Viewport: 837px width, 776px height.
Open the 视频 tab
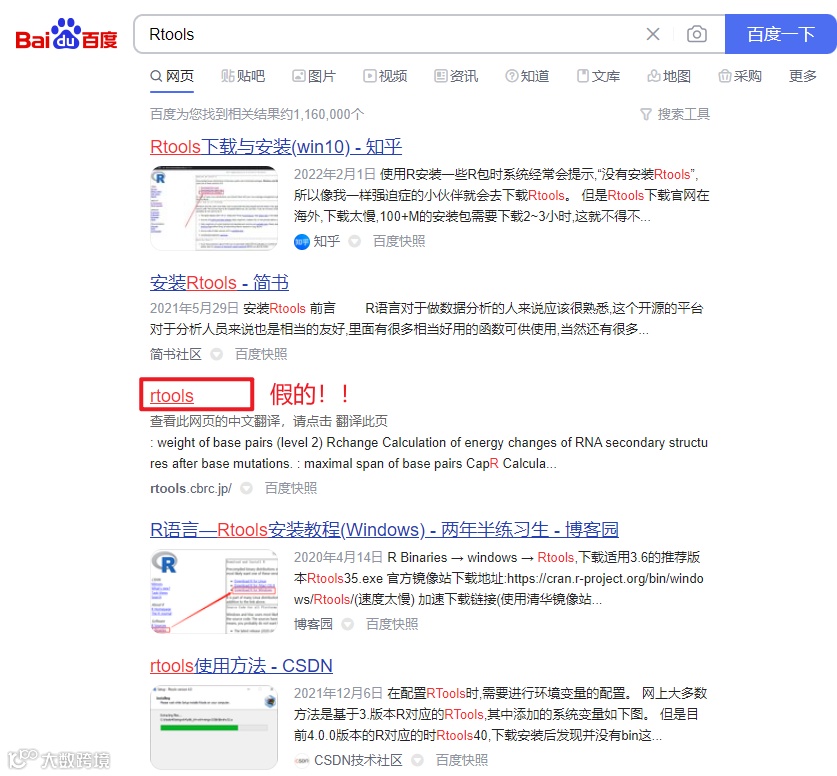click(385, 76)
